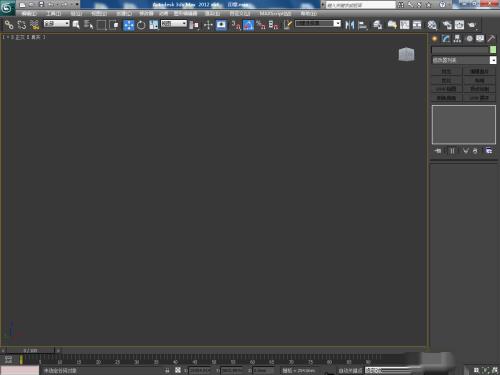Open the Render Setup icon
Viewport: 500px width, 375px height.
pos(447,25)
